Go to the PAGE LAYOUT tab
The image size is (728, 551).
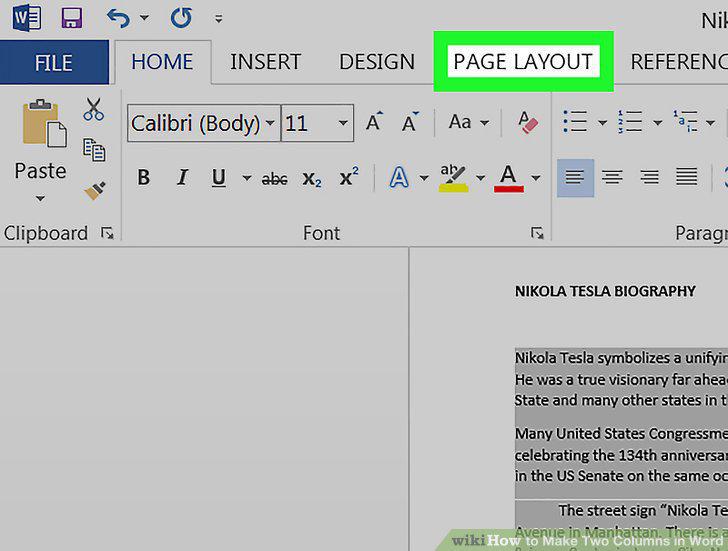[523, 62]
